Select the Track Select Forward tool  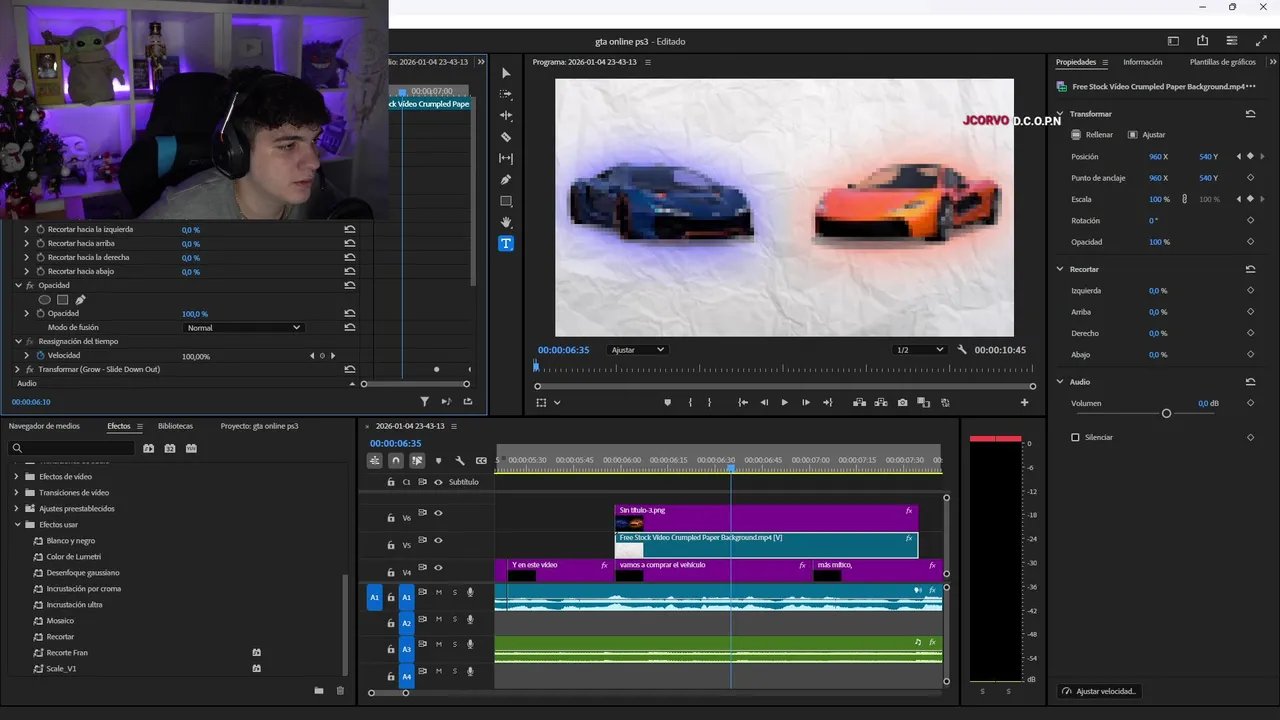(x=506, y=94)
